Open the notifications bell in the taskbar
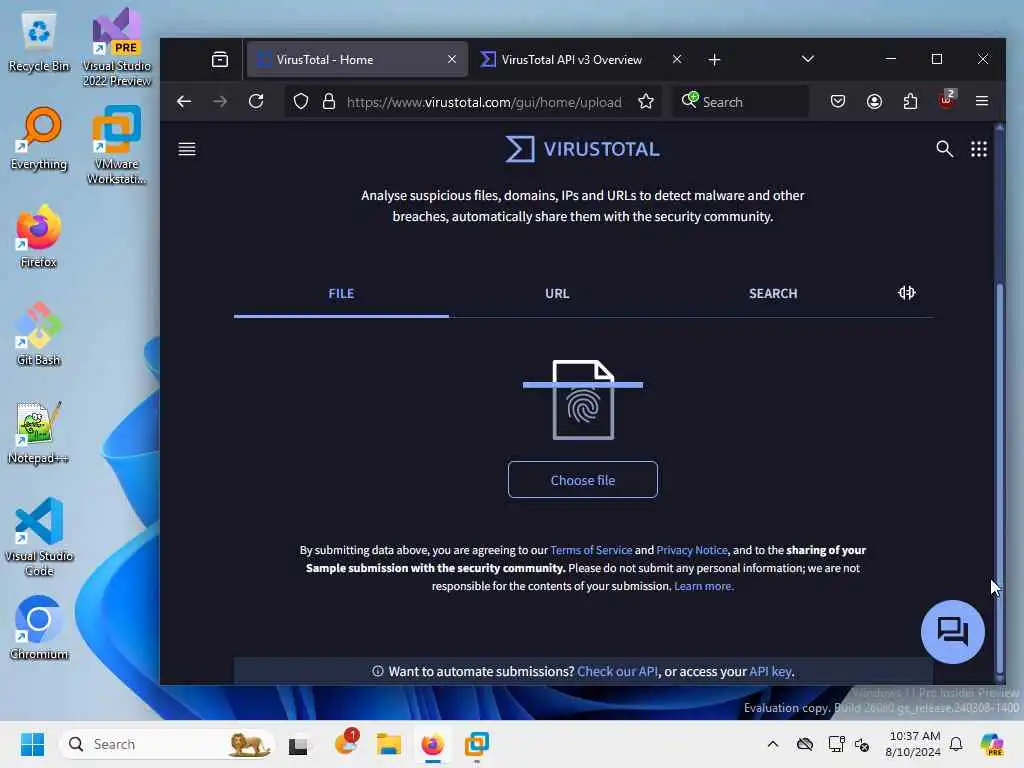Image resolution: width=1024 pixels, height=768 pixels. click(956, 744)
